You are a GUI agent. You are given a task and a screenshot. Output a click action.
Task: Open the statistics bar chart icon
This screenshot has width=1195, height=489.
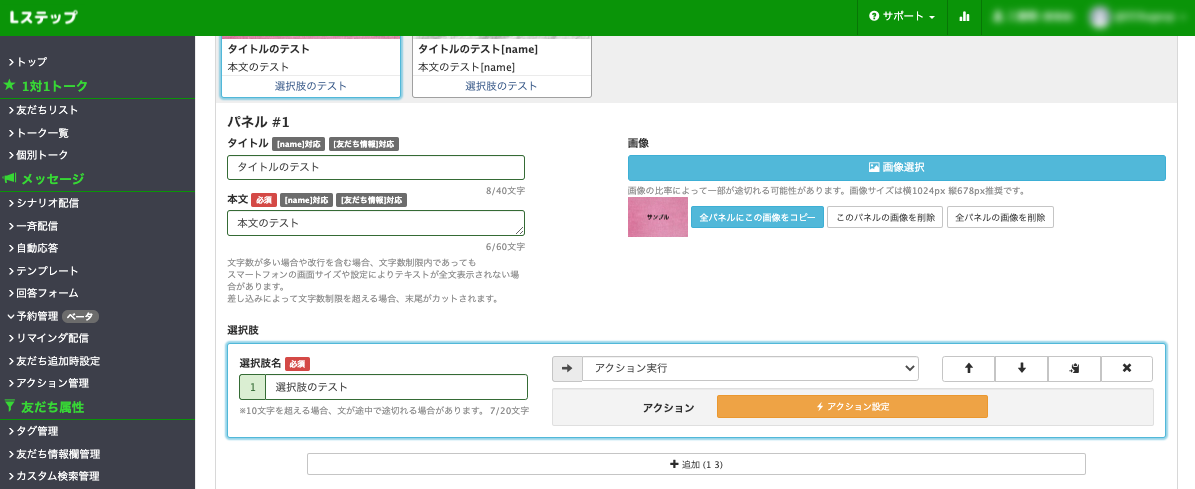[x=964, y=17]
